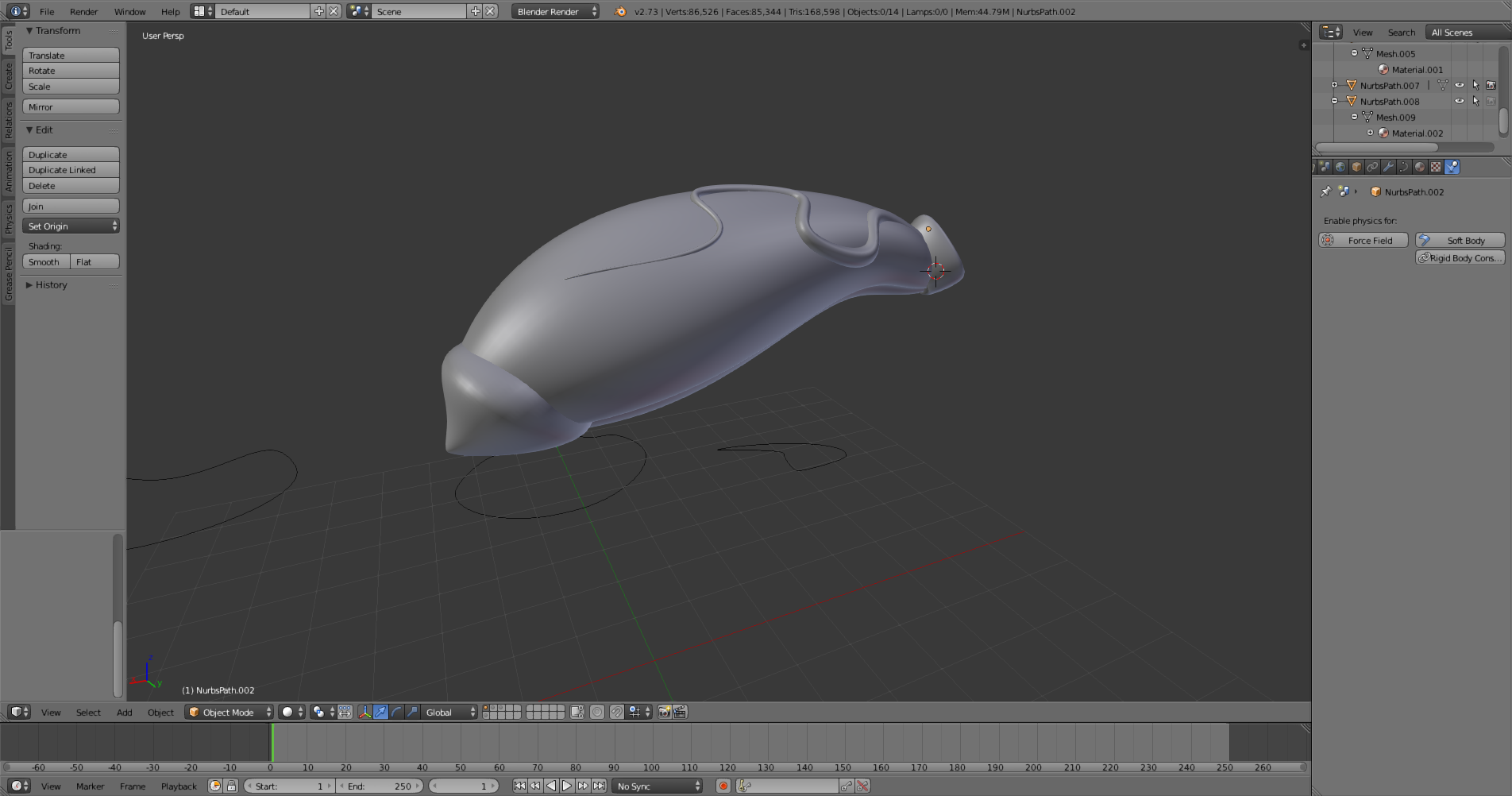Open the World properties globe tab
1512x796 pixels.
tap(1340, 167)
